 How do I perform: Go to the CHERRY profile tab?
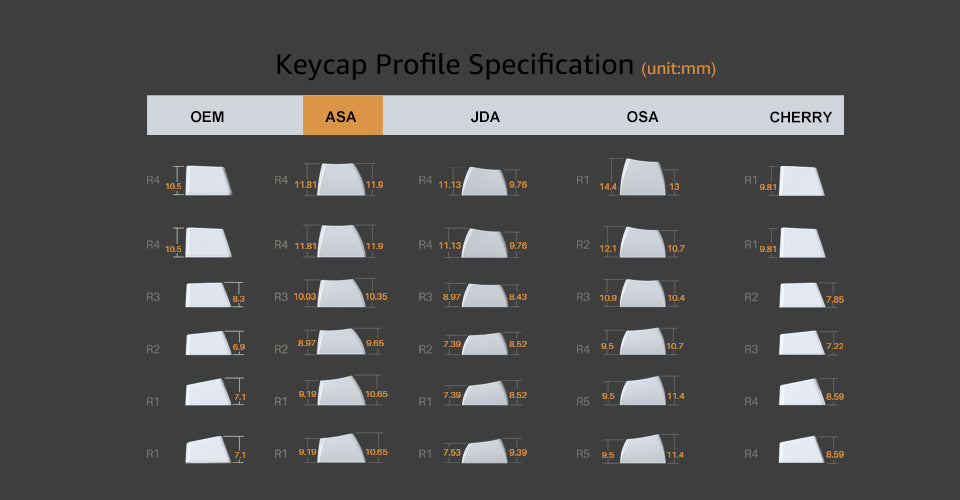[800, 116]
